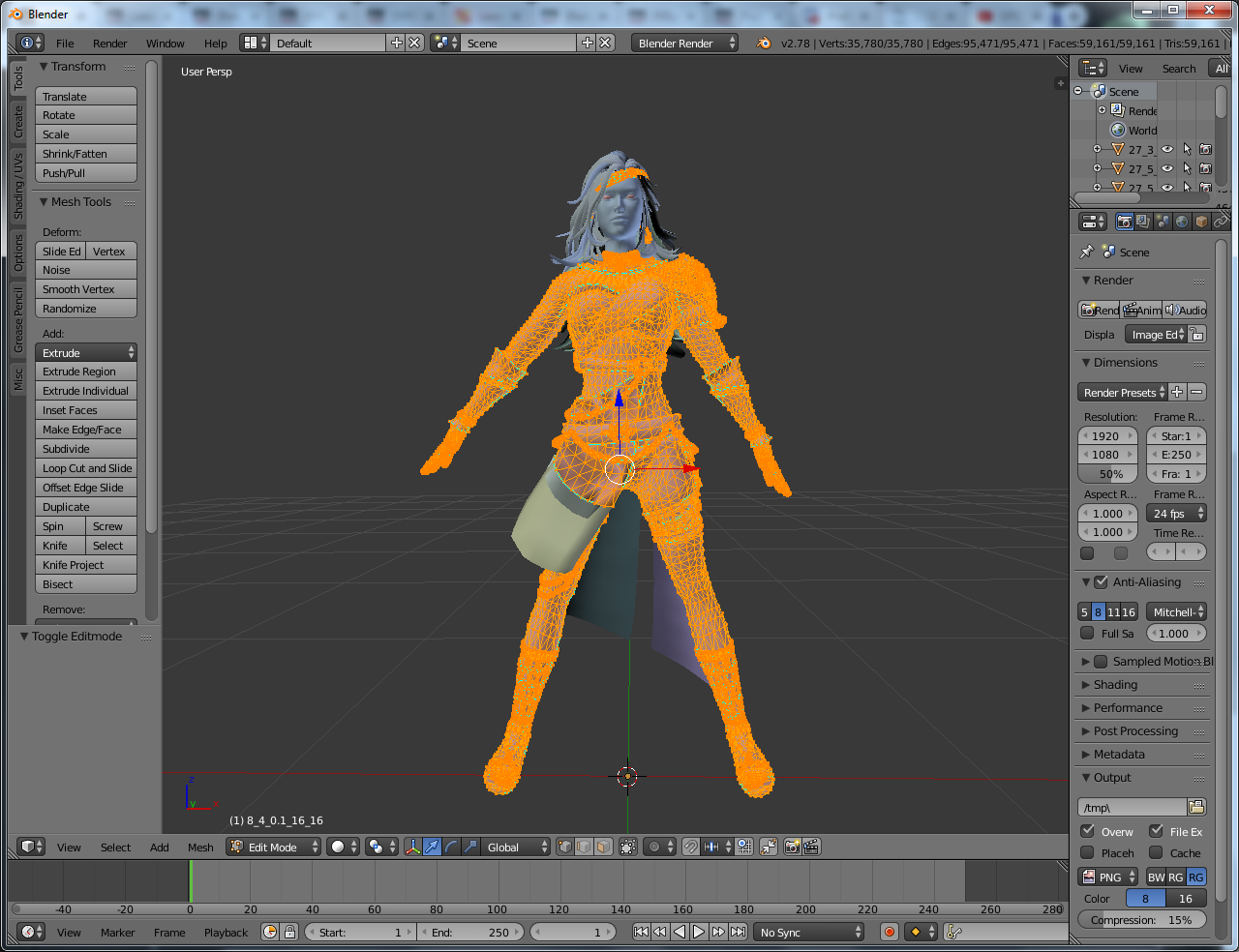
Task: Open the PNG file format dropdown
Action: (x=1108, y=877)
